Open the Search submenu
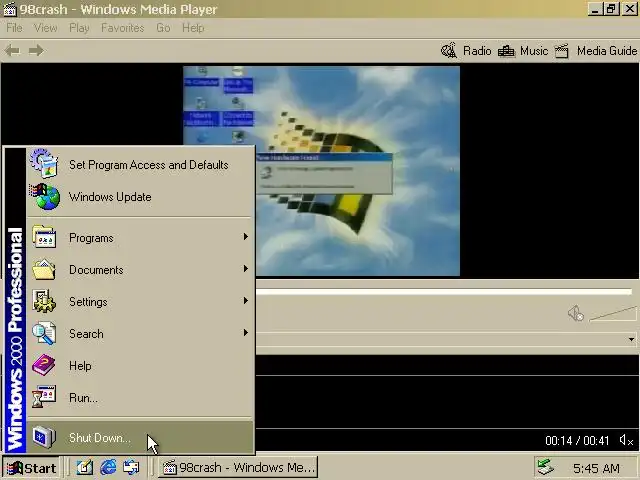640x480 pixels. pyautogui.click(x=140, y=333)
